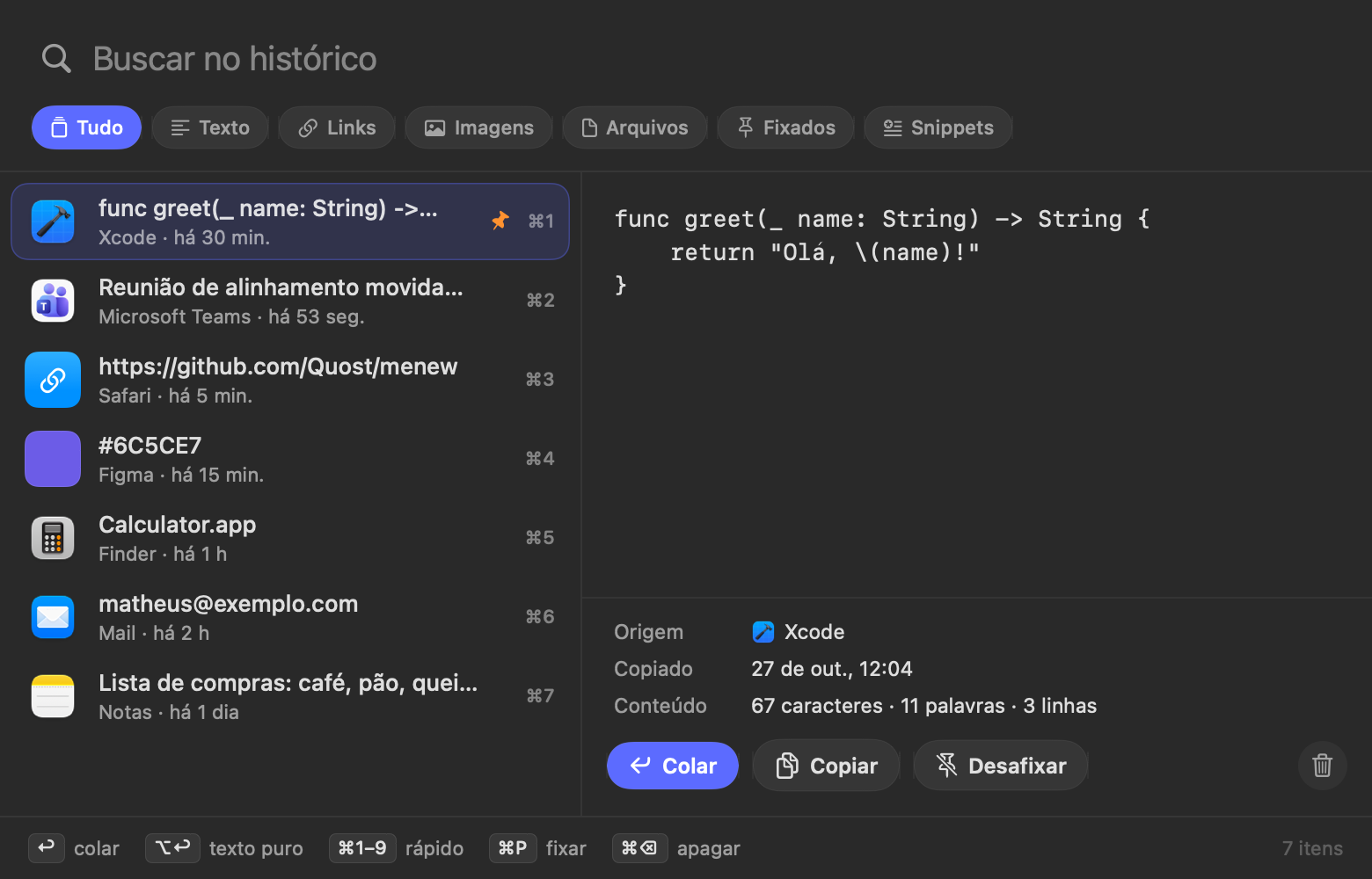Click the Xcode origin icon in details

pyautogui.click(x=763, y=632)
